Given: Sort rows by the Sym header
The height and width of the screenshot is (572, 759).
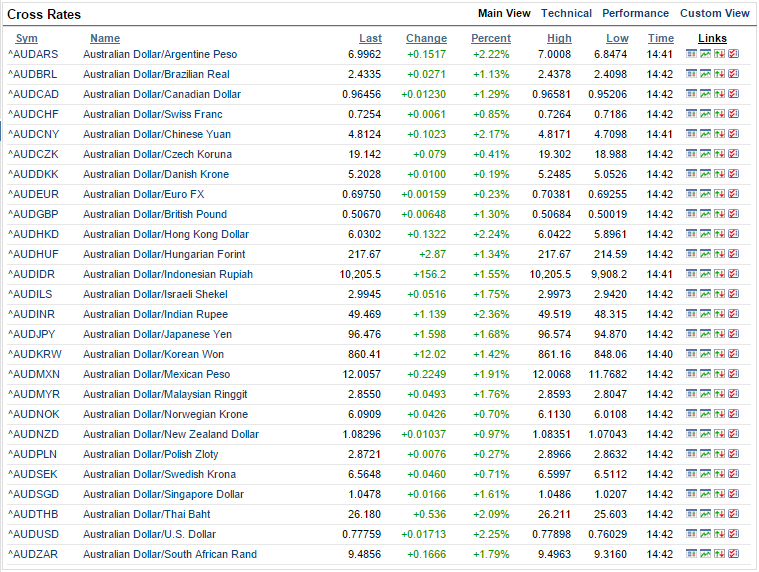Looking at the screenshot, I should click(27, 39).
